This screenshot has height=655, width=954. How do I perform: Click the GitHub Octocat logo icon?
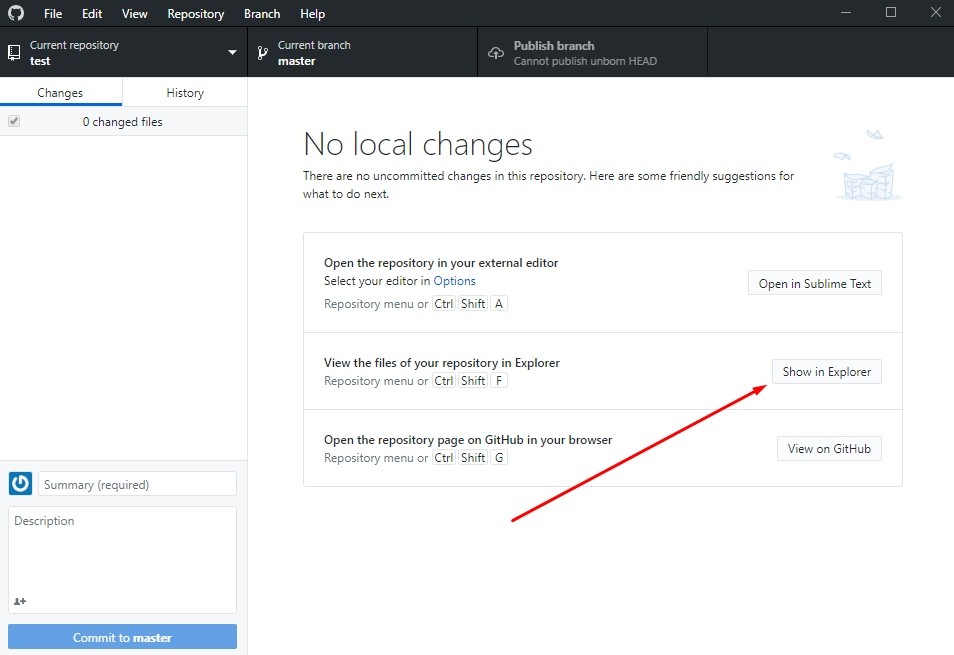(x=16, y=13)
